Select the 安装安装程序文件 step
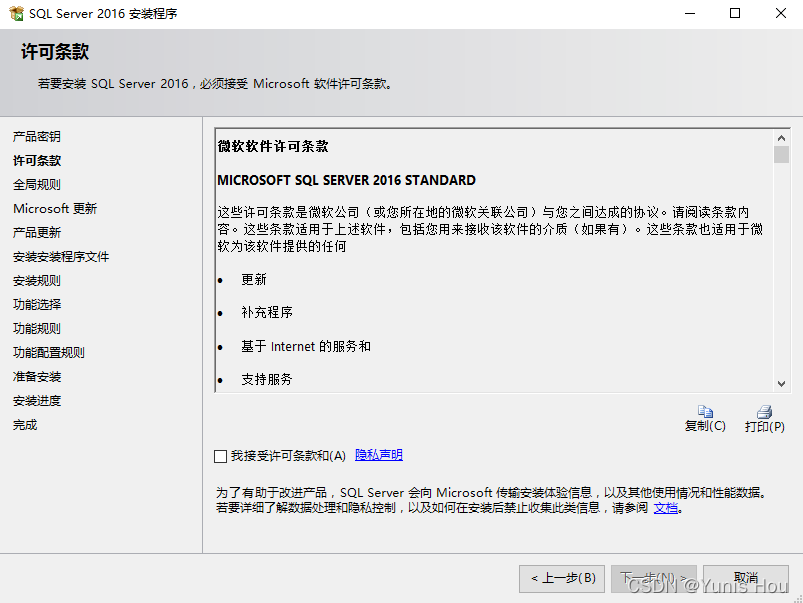The image size is (803, 603). [x=61, y=257]
